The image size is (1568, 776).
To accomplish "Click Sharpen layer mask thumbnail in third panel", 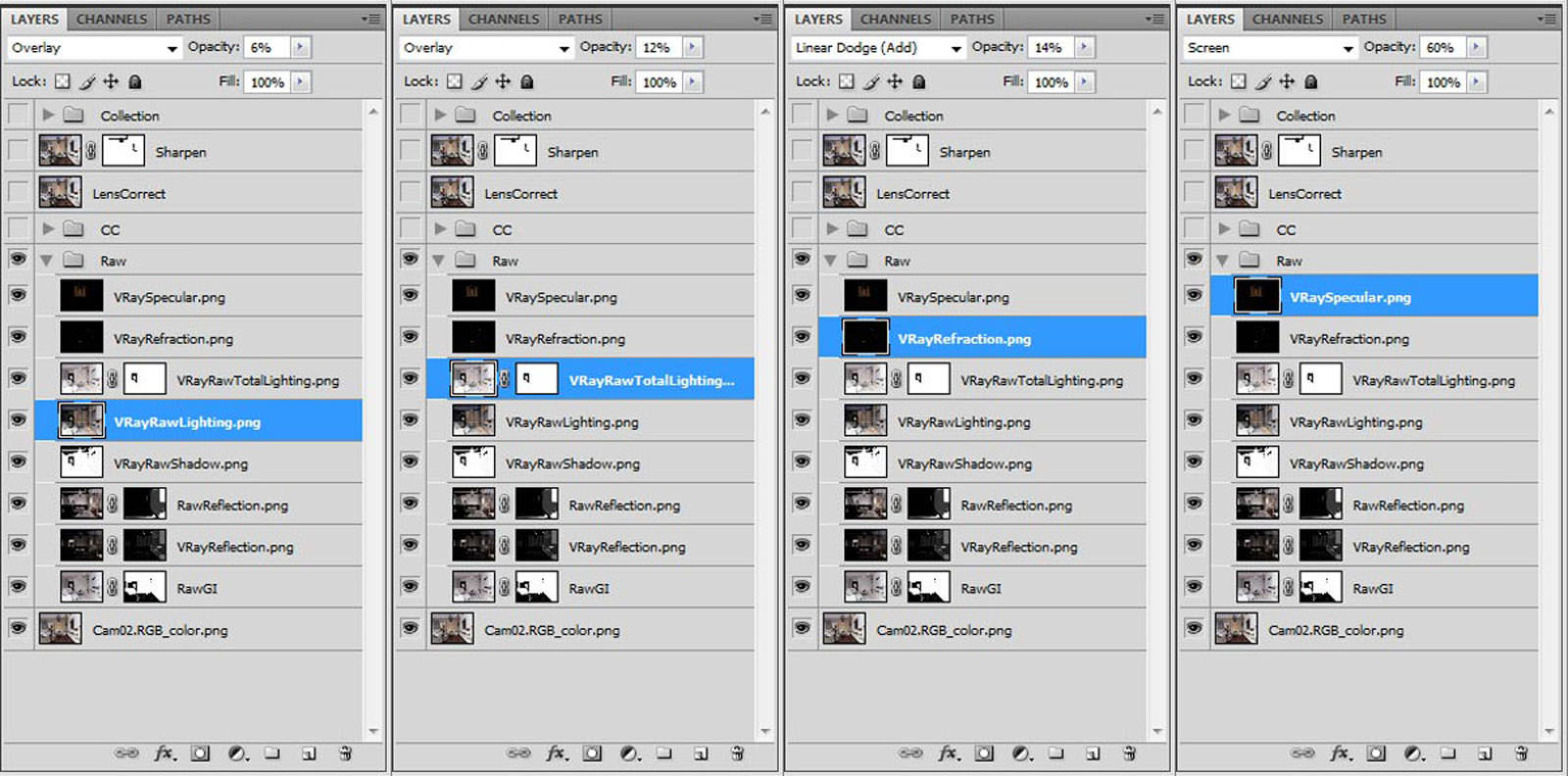I will pos(906,151).
